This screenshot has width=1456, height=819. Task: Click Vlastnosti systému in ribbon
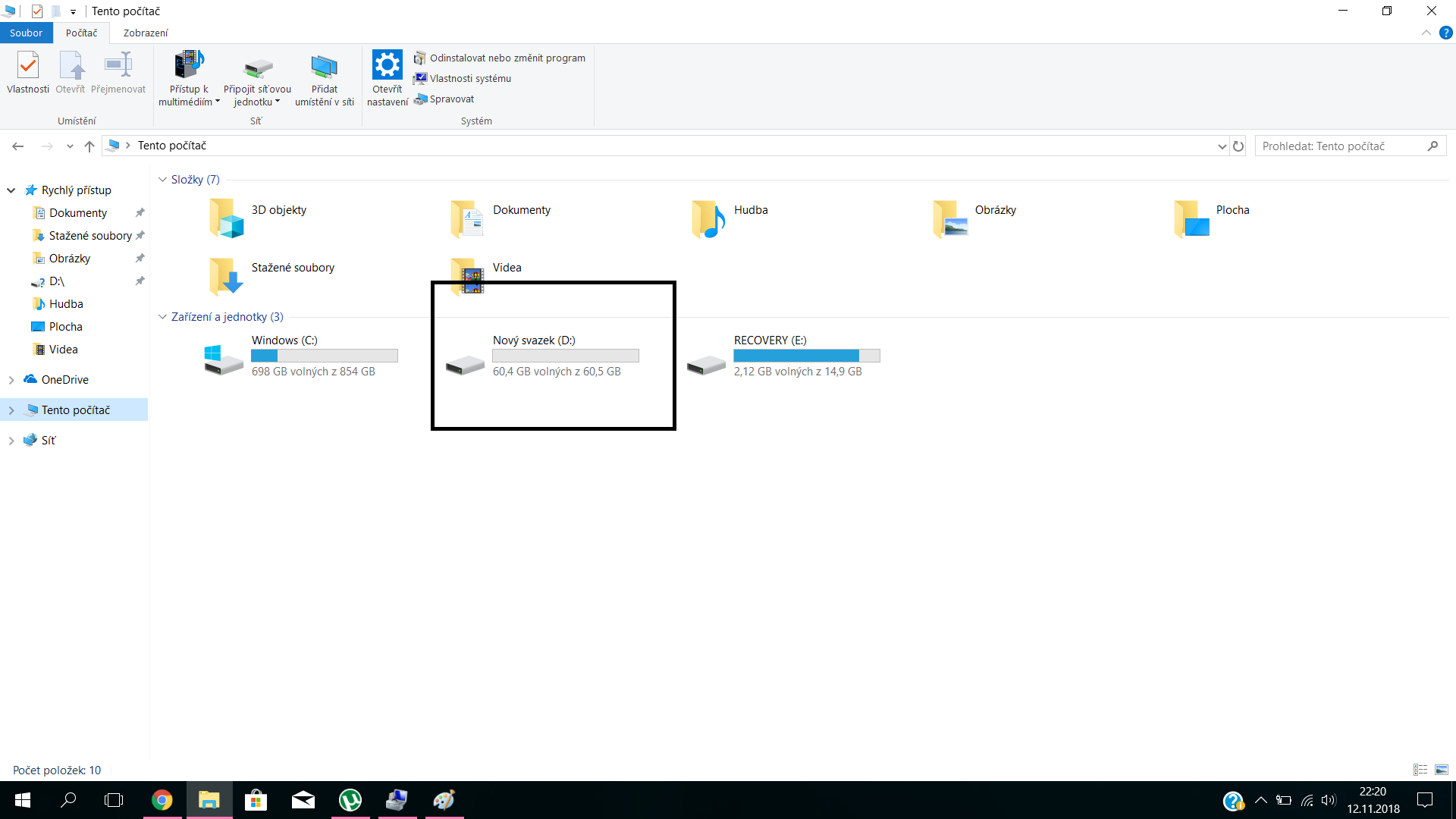pos(469,79)
